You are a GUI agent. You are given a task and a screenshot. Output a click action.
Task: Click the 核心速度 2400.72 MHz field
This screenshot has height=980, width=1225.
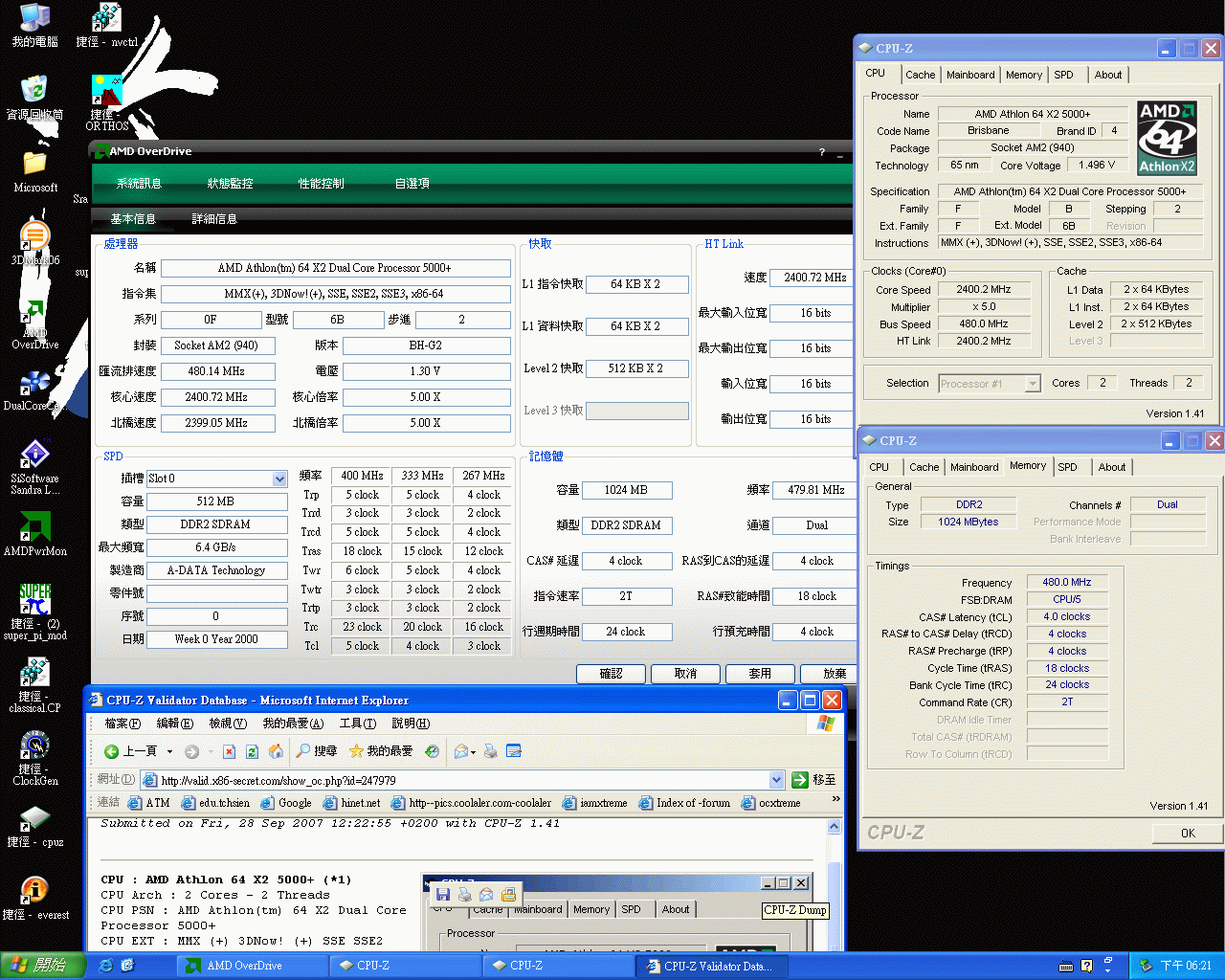[217, 397]
